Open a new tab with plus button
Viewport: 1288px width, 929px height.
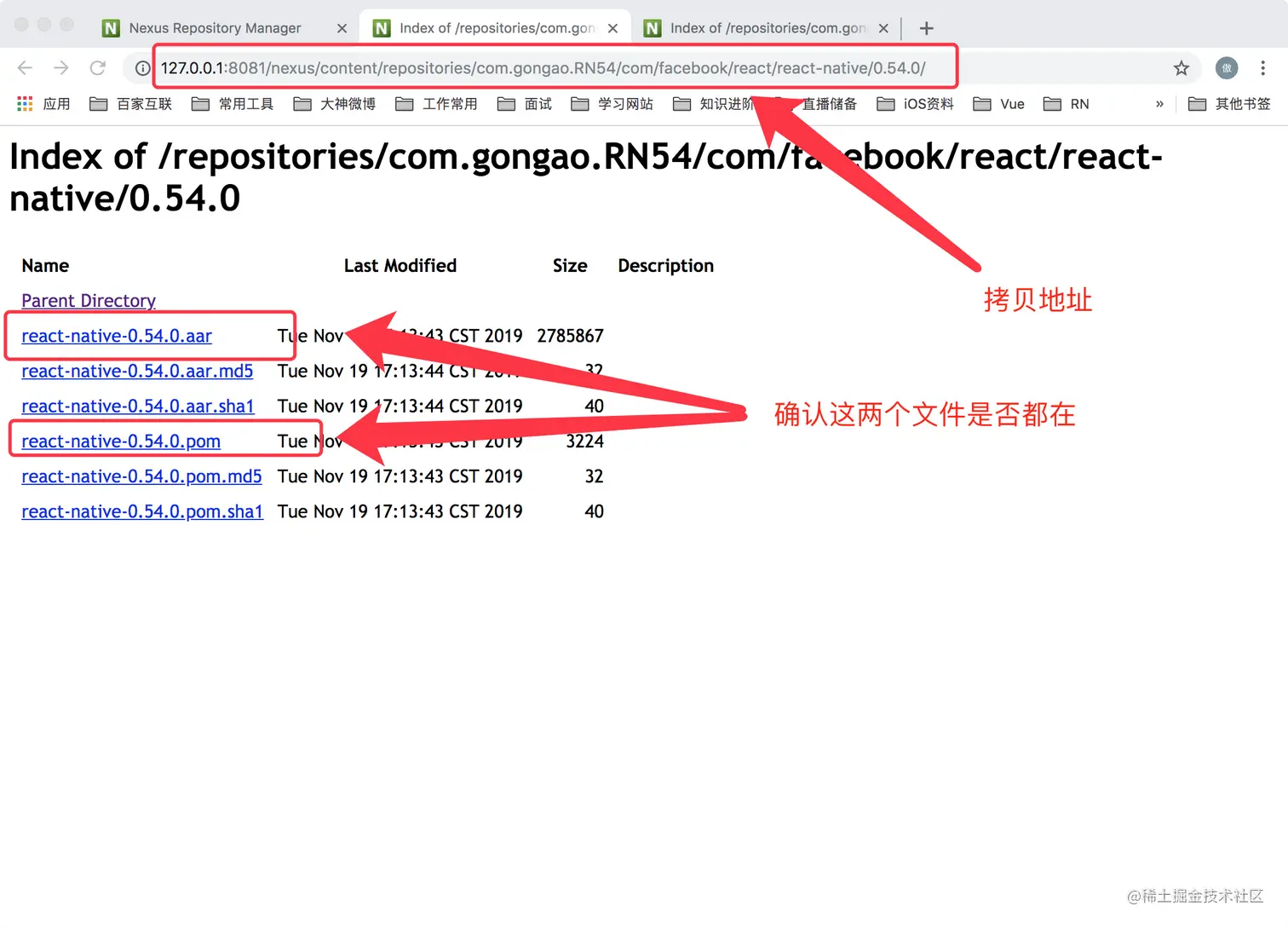(927, 28)
